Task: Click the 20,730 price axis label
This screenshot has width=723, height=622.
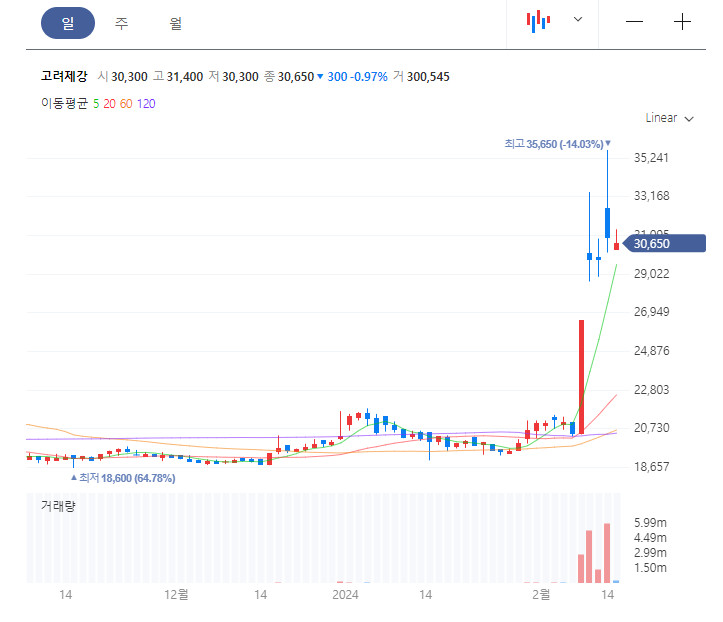Action: 651,428
